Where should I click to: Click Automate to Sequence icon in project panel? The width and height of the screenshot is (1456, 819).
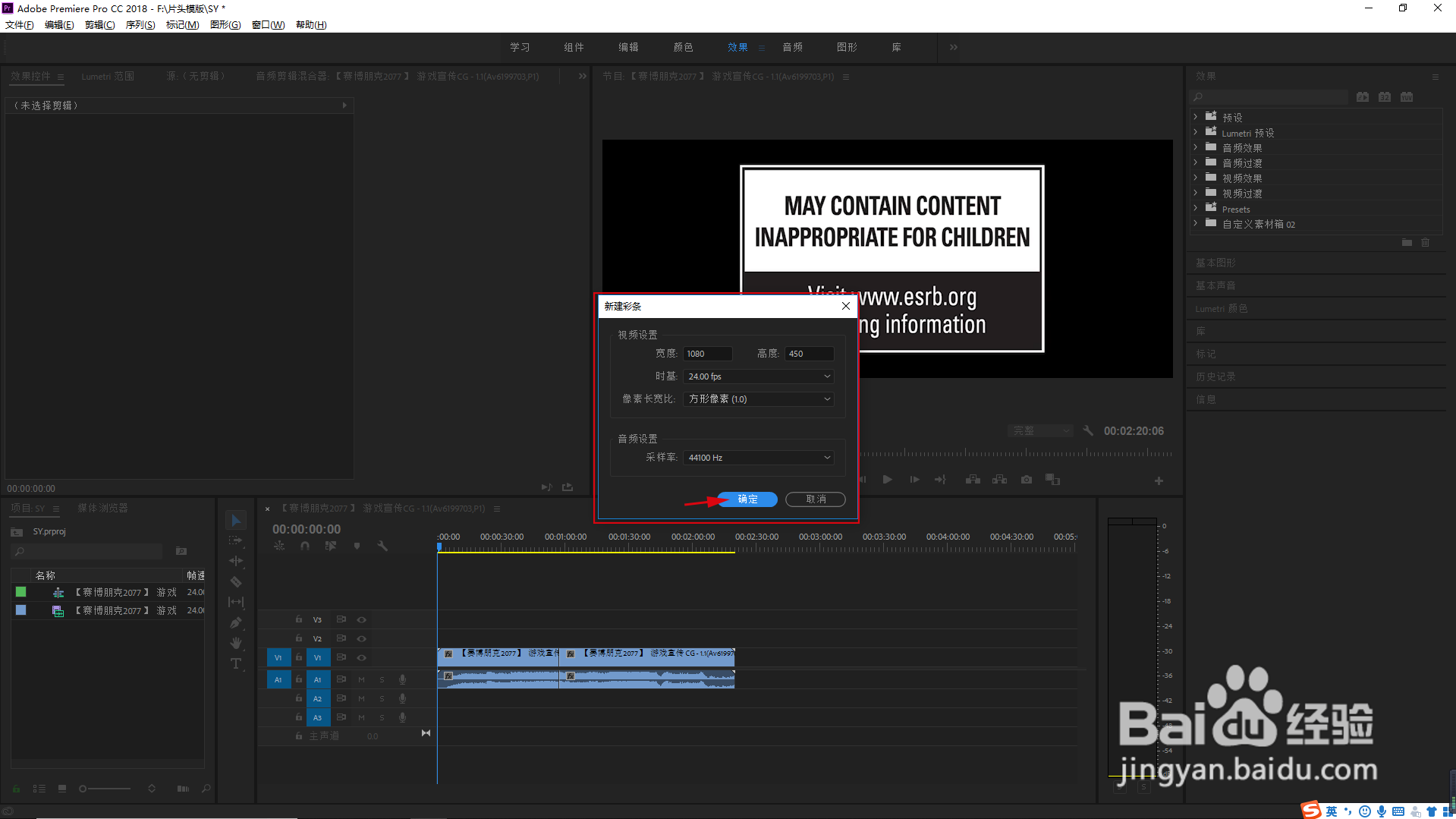point(183,789)
